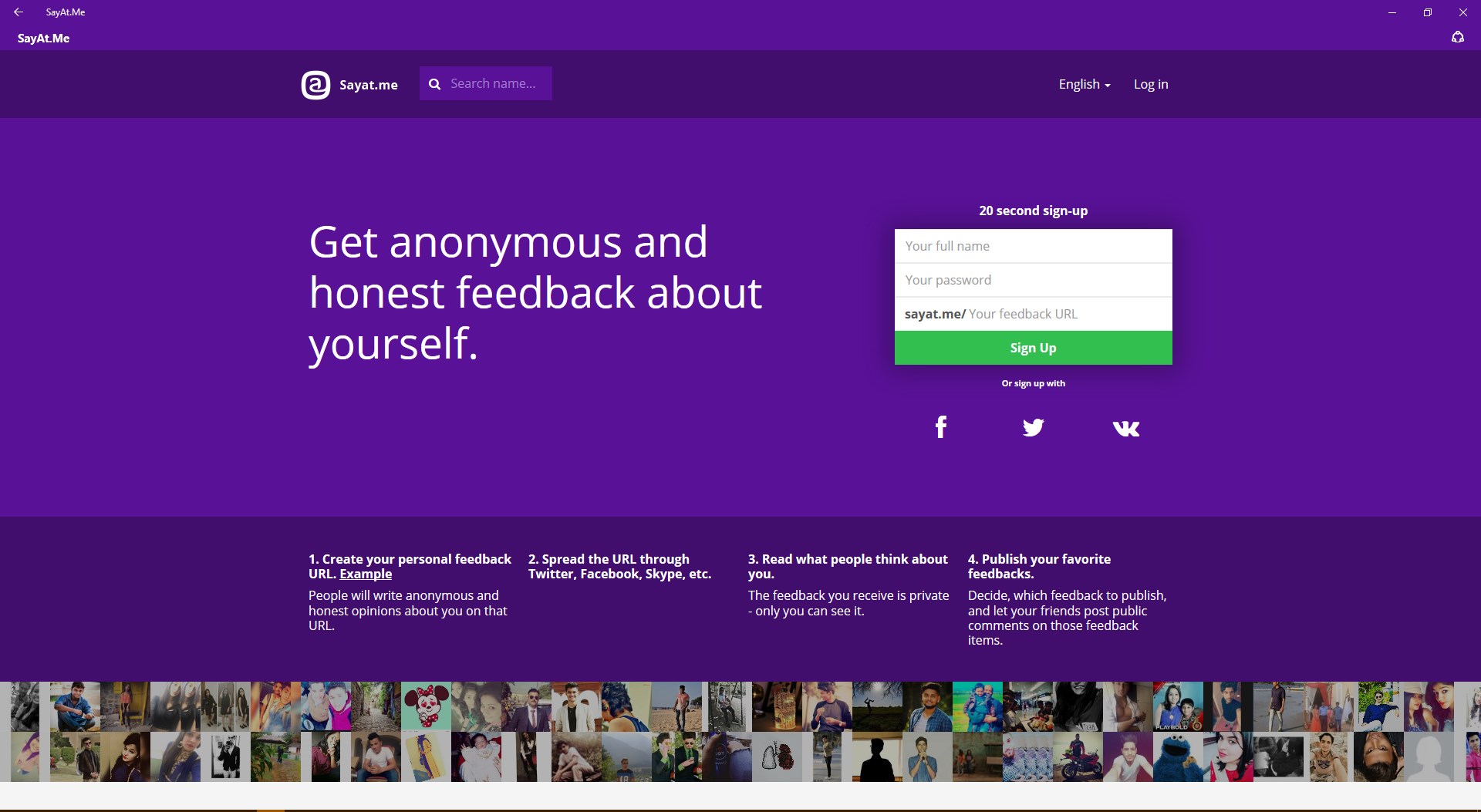Focus the Search name field
The image size is (1481, 812).
tap(486, 83)
